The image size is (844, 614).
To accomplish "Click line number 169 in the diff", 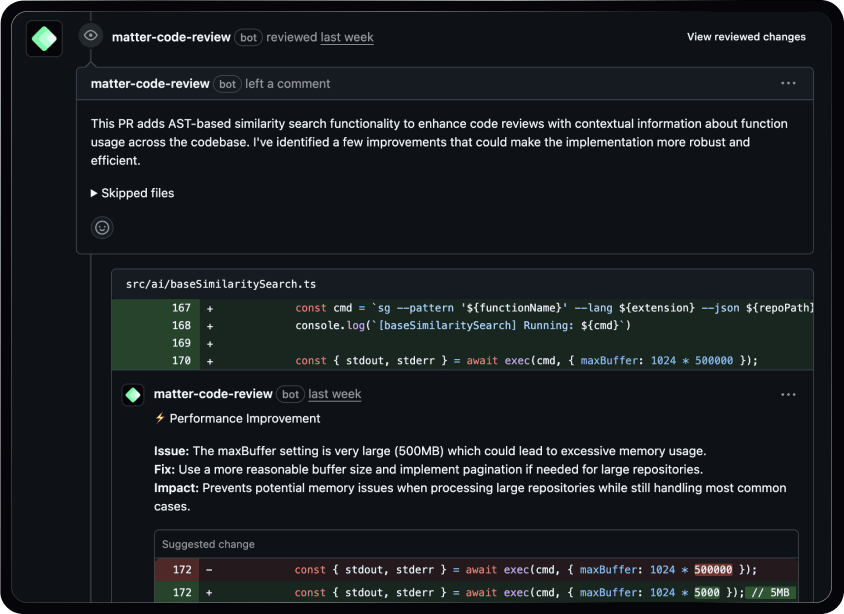I will pyautogui.click(x=181, y=343).
